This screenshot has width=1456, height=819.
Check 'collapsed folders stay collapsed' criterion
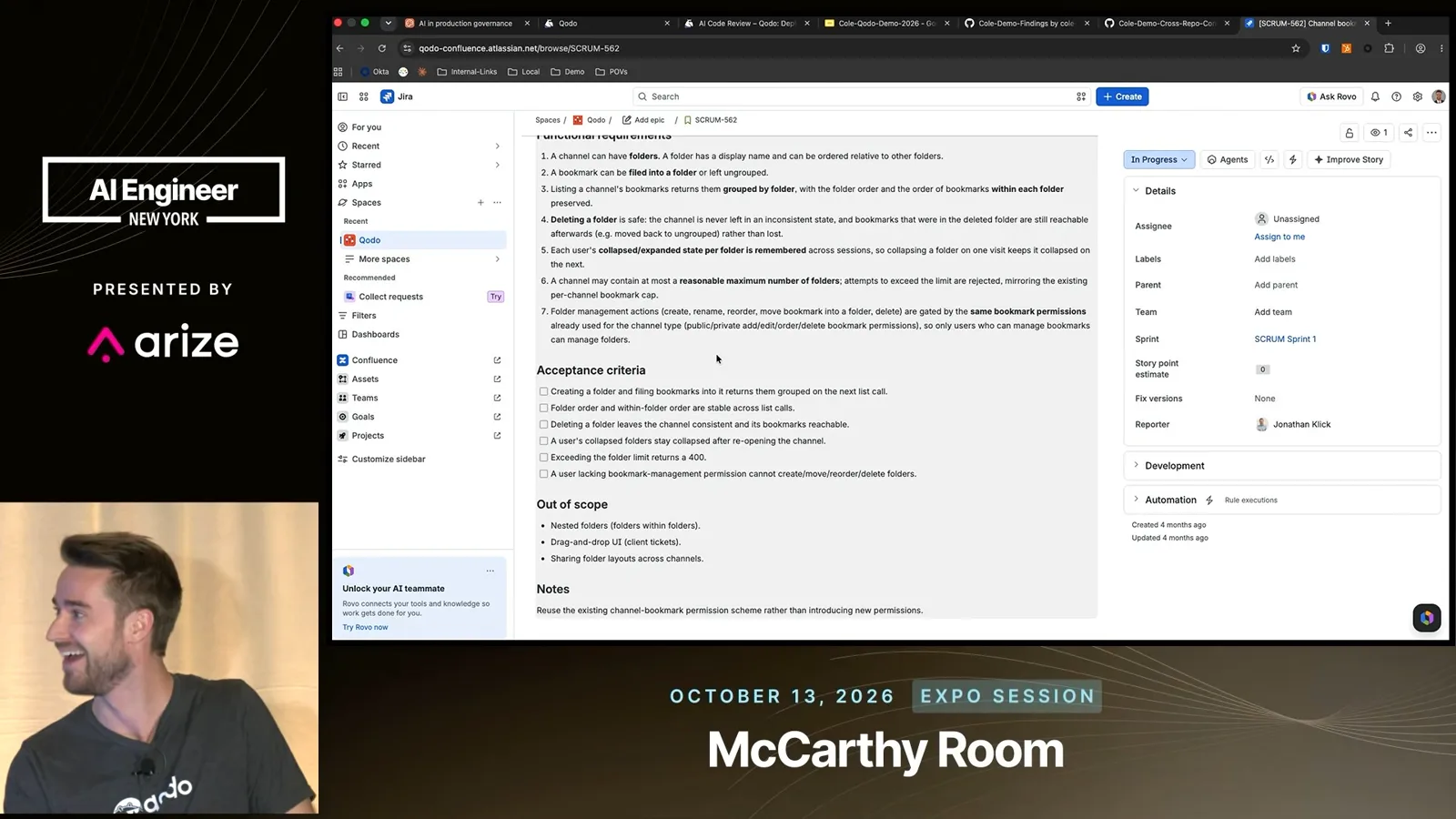click(x=543, y=441)
